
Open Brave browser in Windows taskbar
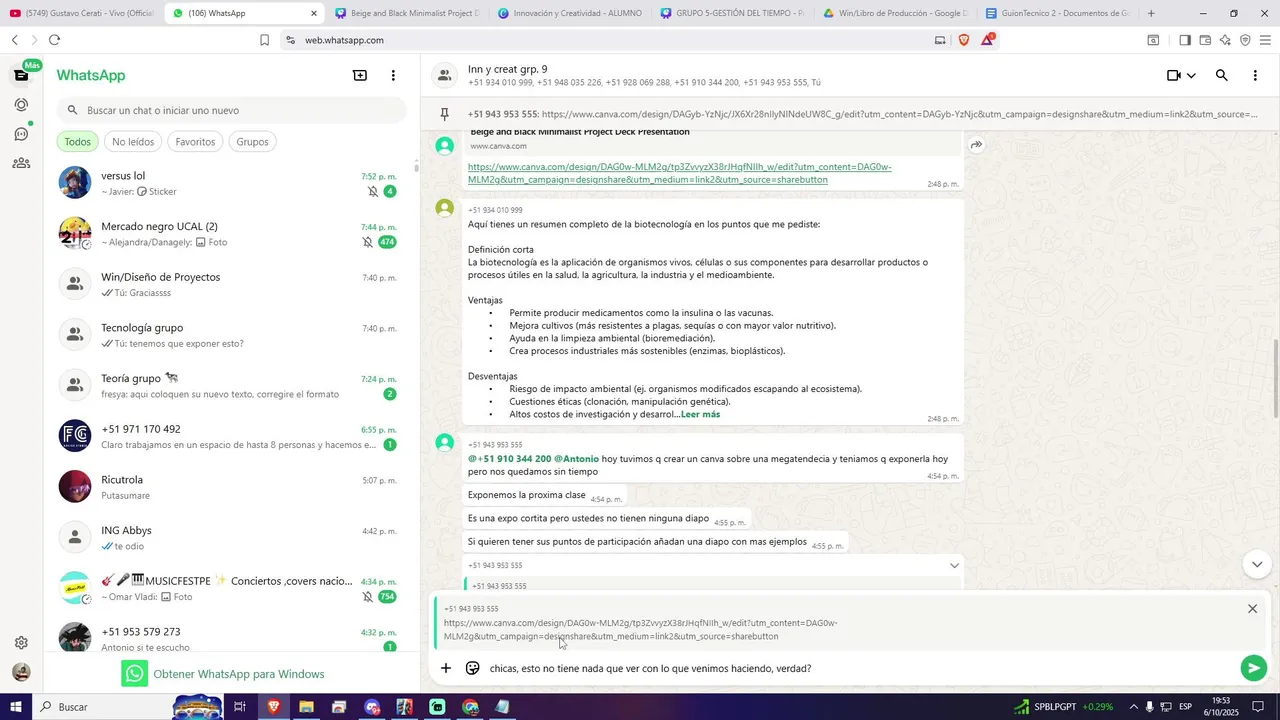point(273,707)
